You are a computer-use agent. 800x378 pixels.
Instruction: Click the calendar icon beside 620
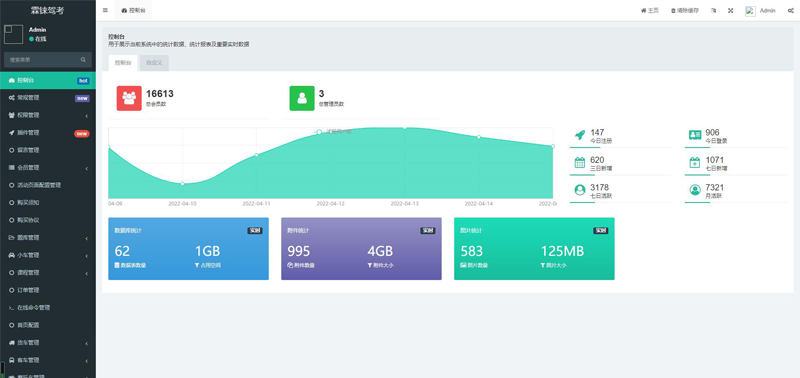(x=580, y=163)
